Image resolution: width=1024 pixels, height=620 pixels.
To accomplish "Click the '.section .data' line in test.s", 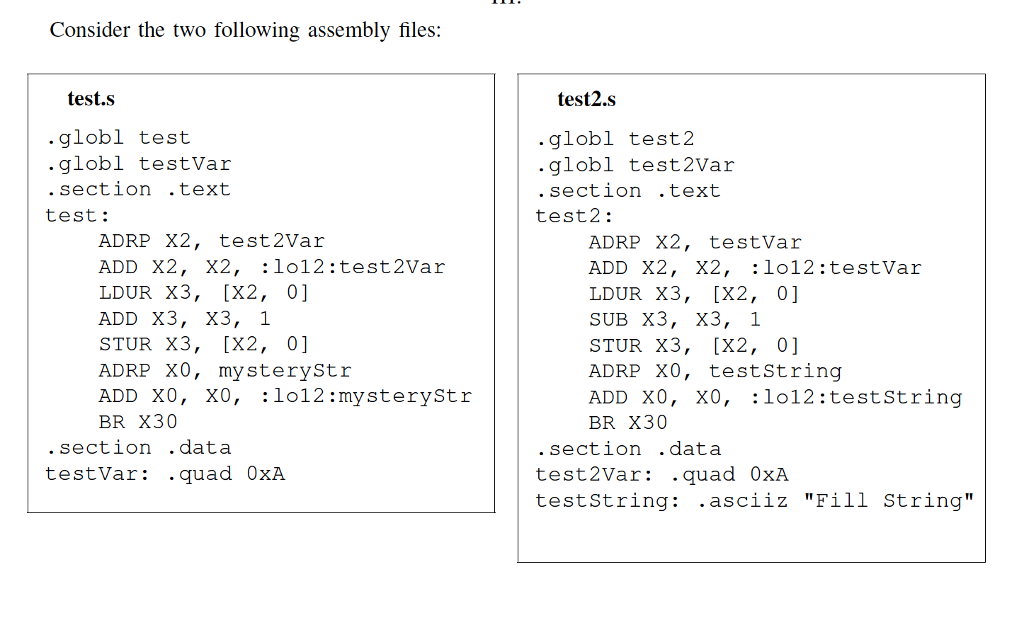I will click(138, 447).
